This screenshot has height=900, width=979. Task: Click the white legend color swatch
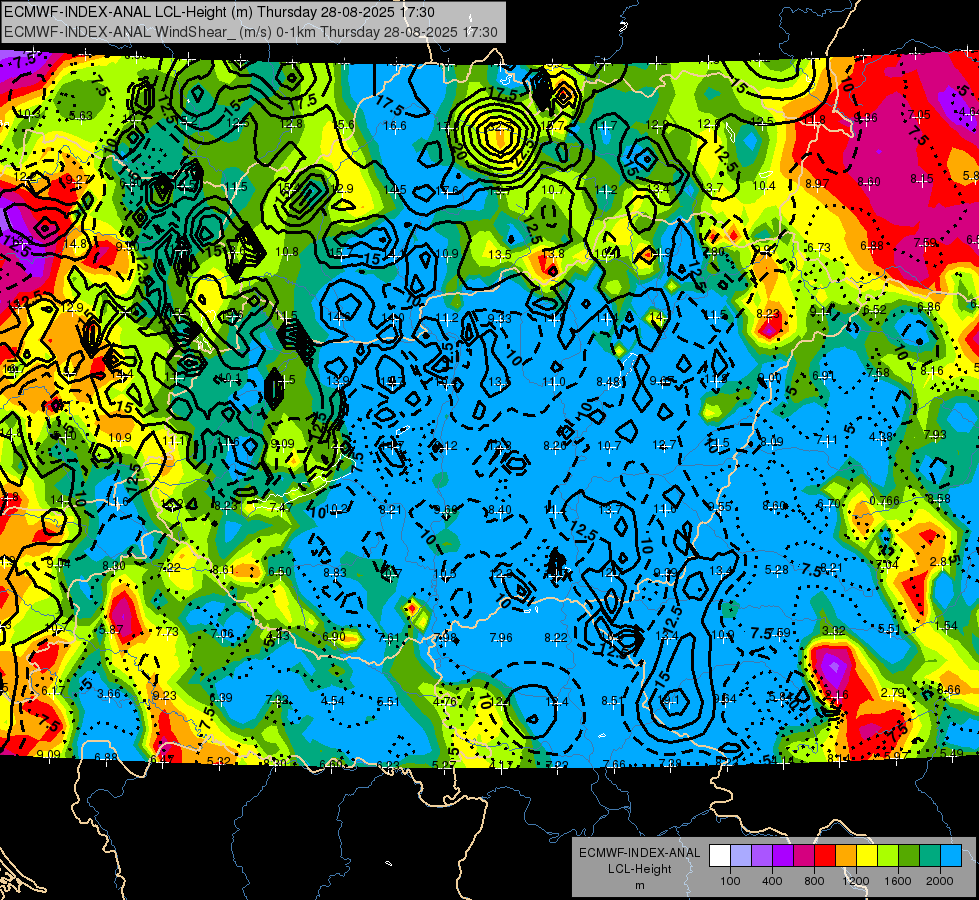(720, 856)
